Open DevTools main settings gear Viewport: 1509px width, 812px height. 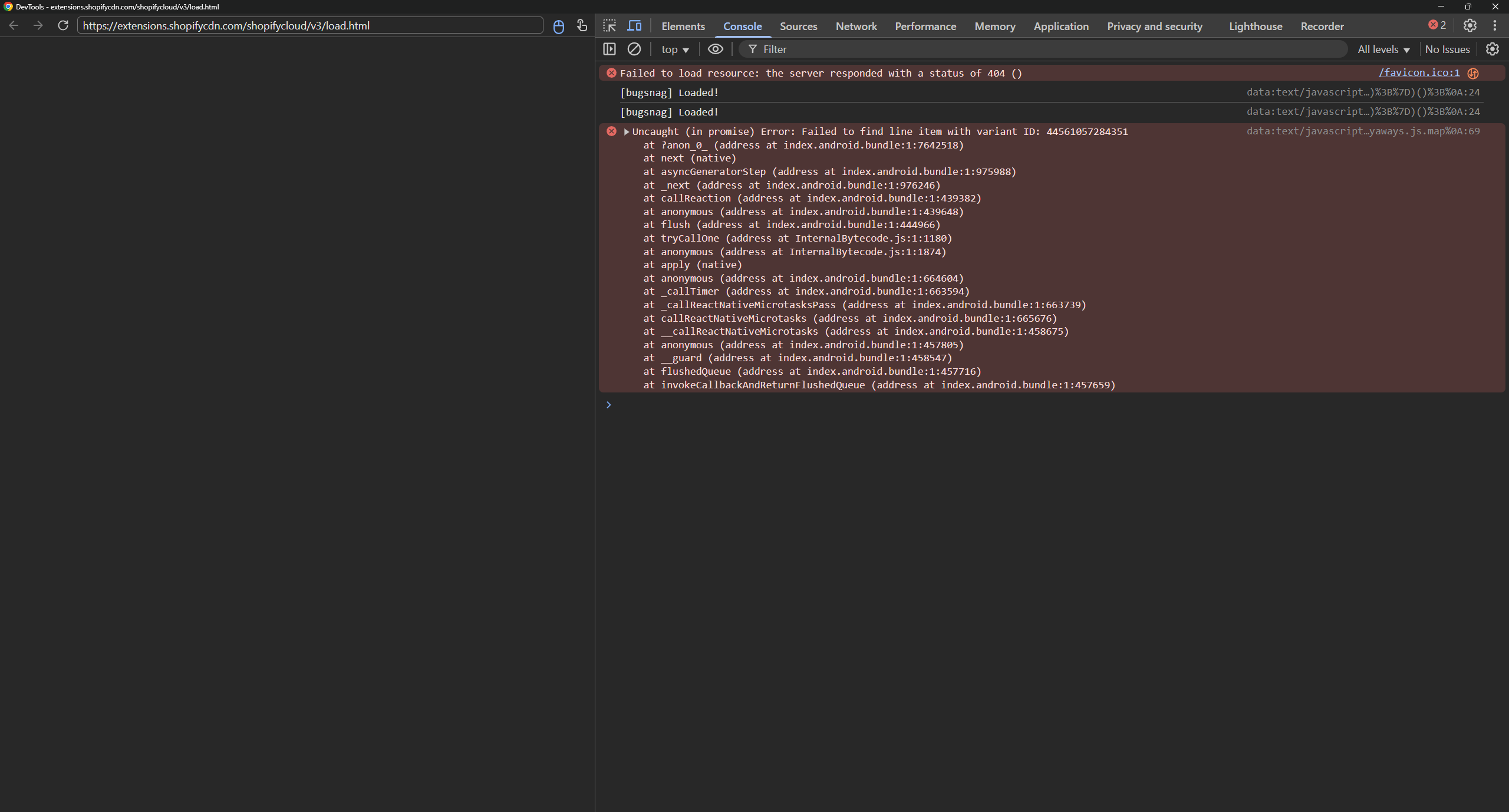(1470, 26)
